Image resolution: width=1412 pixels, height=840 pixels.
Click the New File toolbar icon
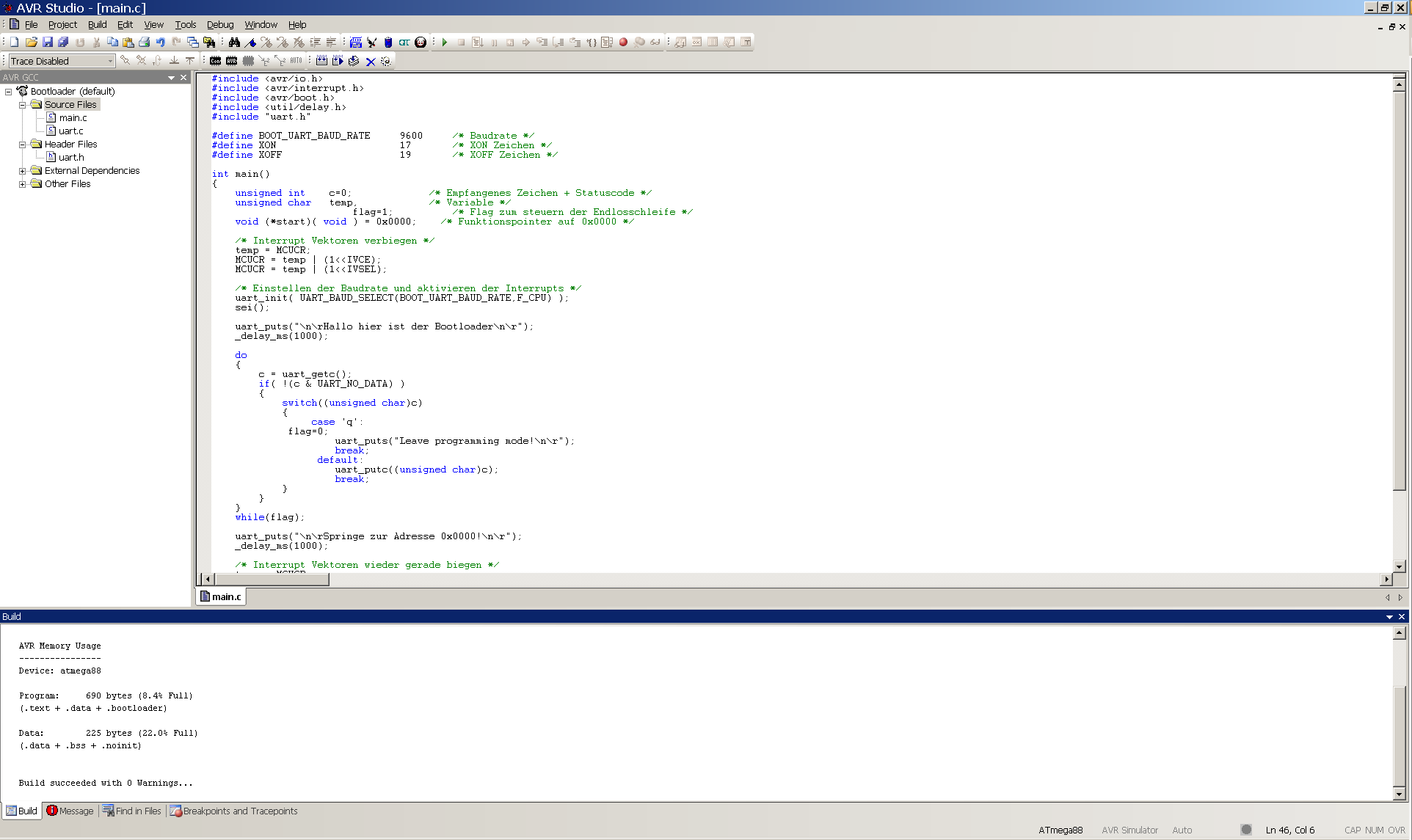pos(14,43)
